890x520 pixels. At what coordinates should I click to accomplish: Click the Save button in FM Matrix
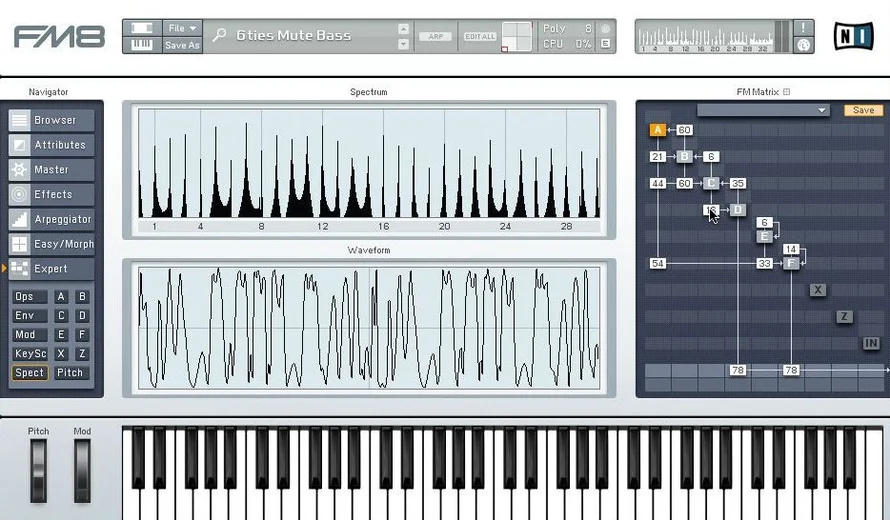point(863,110)
